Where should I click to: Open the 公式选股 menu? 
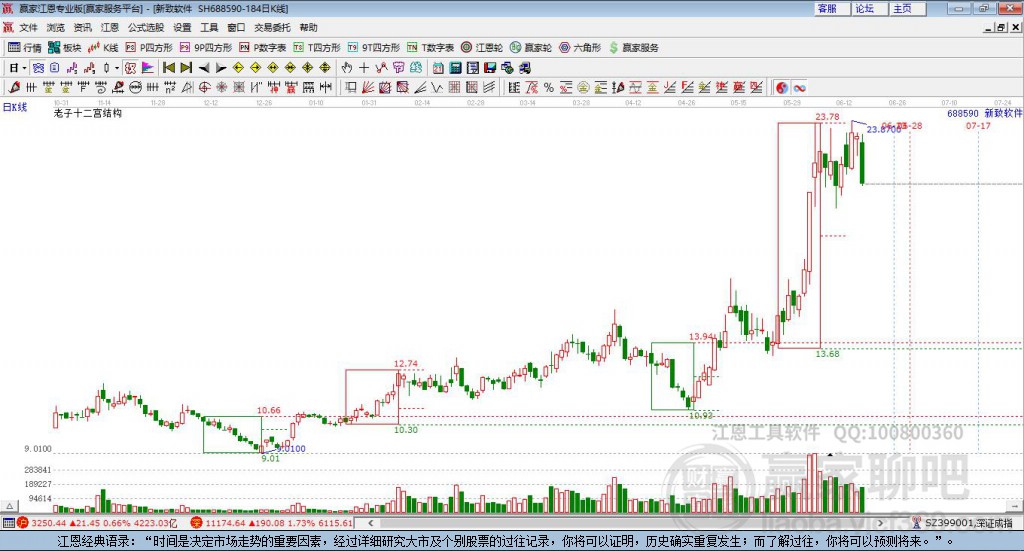pos(146,27)
